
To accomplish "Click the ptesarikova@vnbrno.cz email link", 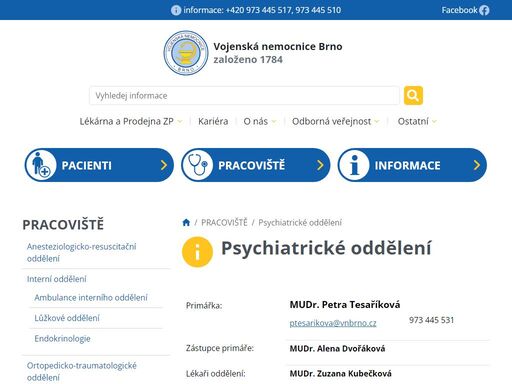I will point(333,323).
